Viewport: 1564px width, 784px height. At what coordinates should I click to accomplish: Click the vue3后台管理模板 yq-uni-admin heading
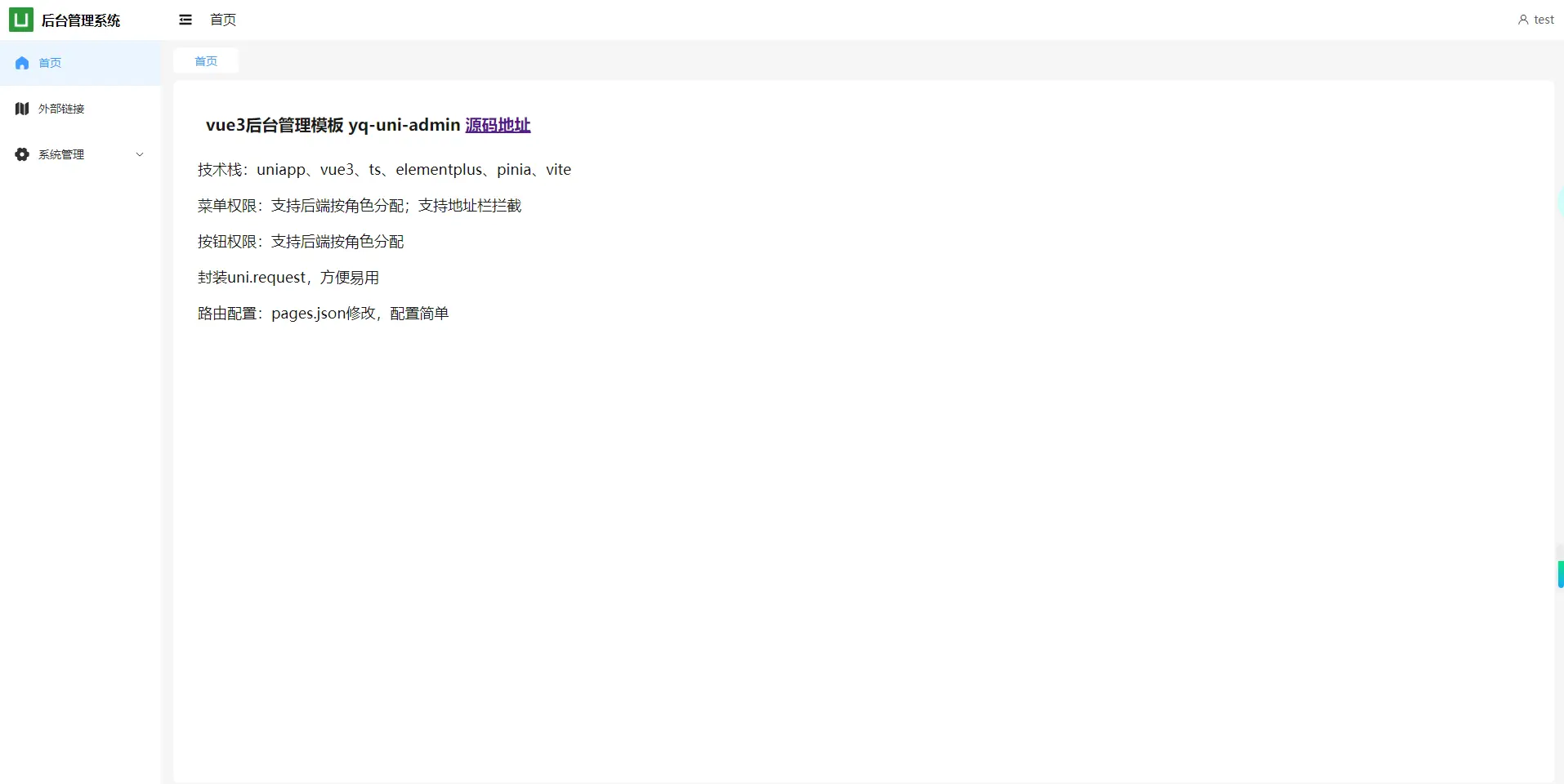coord(333,125)
